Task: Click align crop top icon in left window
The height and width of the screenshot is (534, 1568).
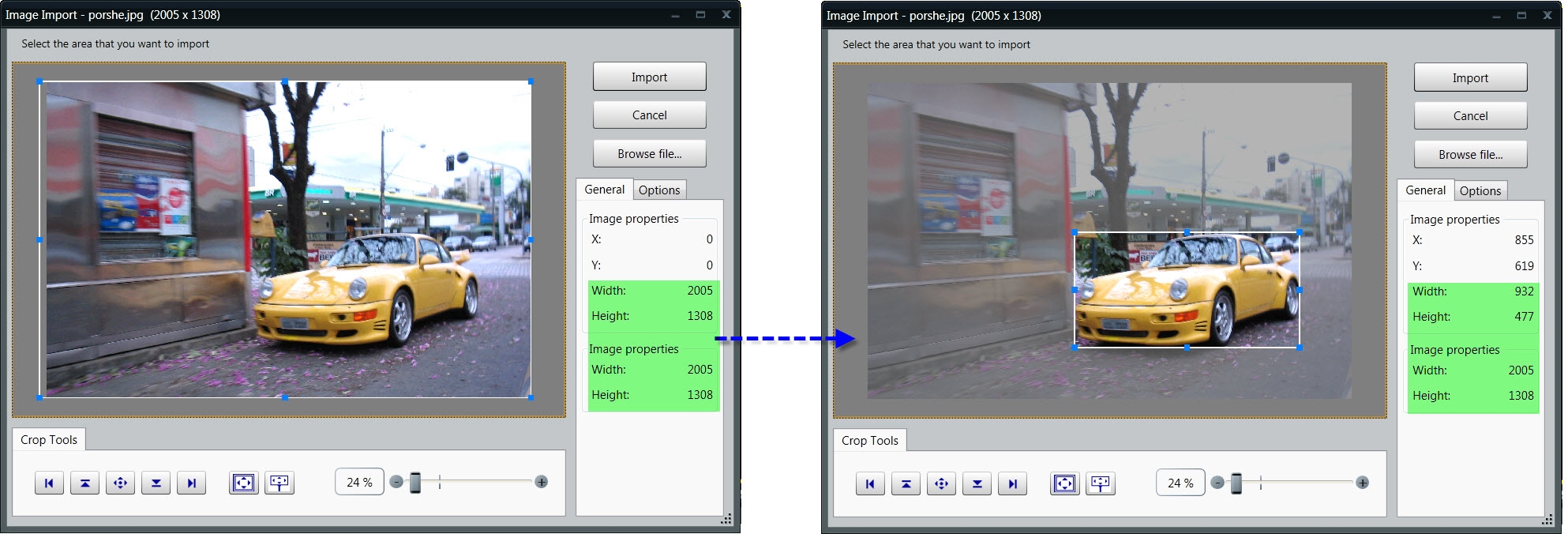Action: pyautogui.click(x=84, y=483)
